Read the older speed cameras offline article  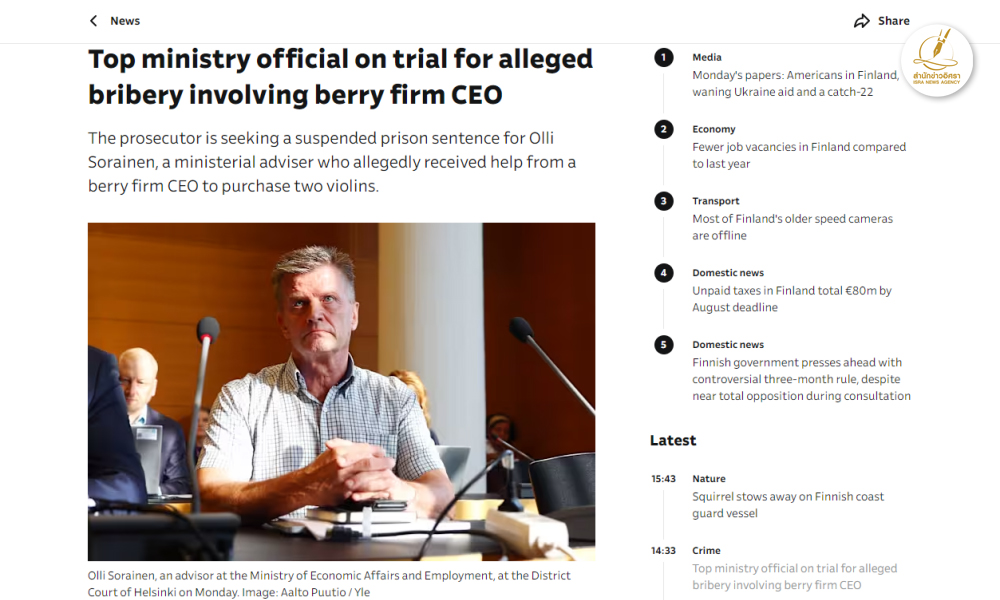pos(792,227)
